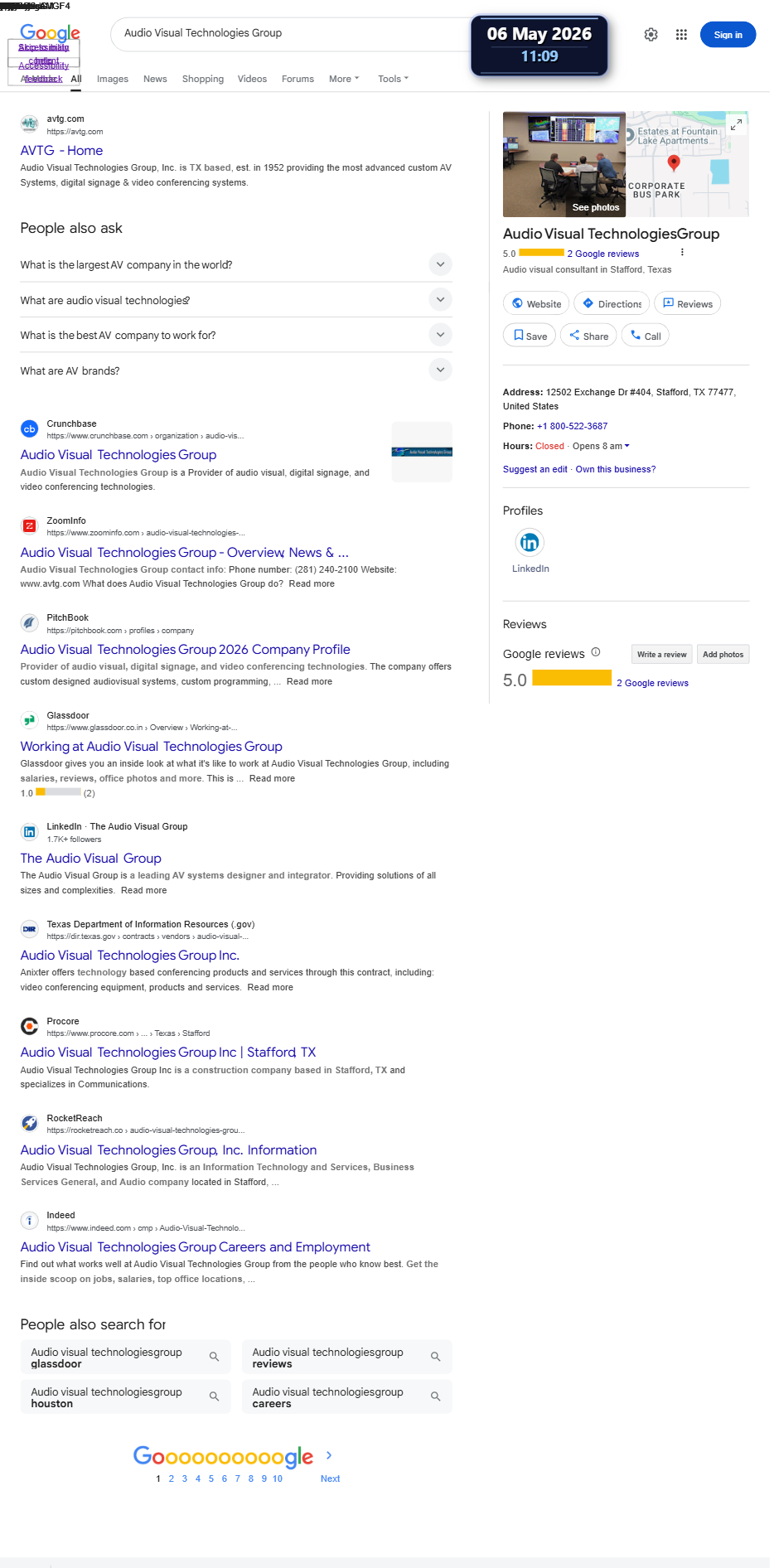Open the Google apps grid

tap(681, 35)
